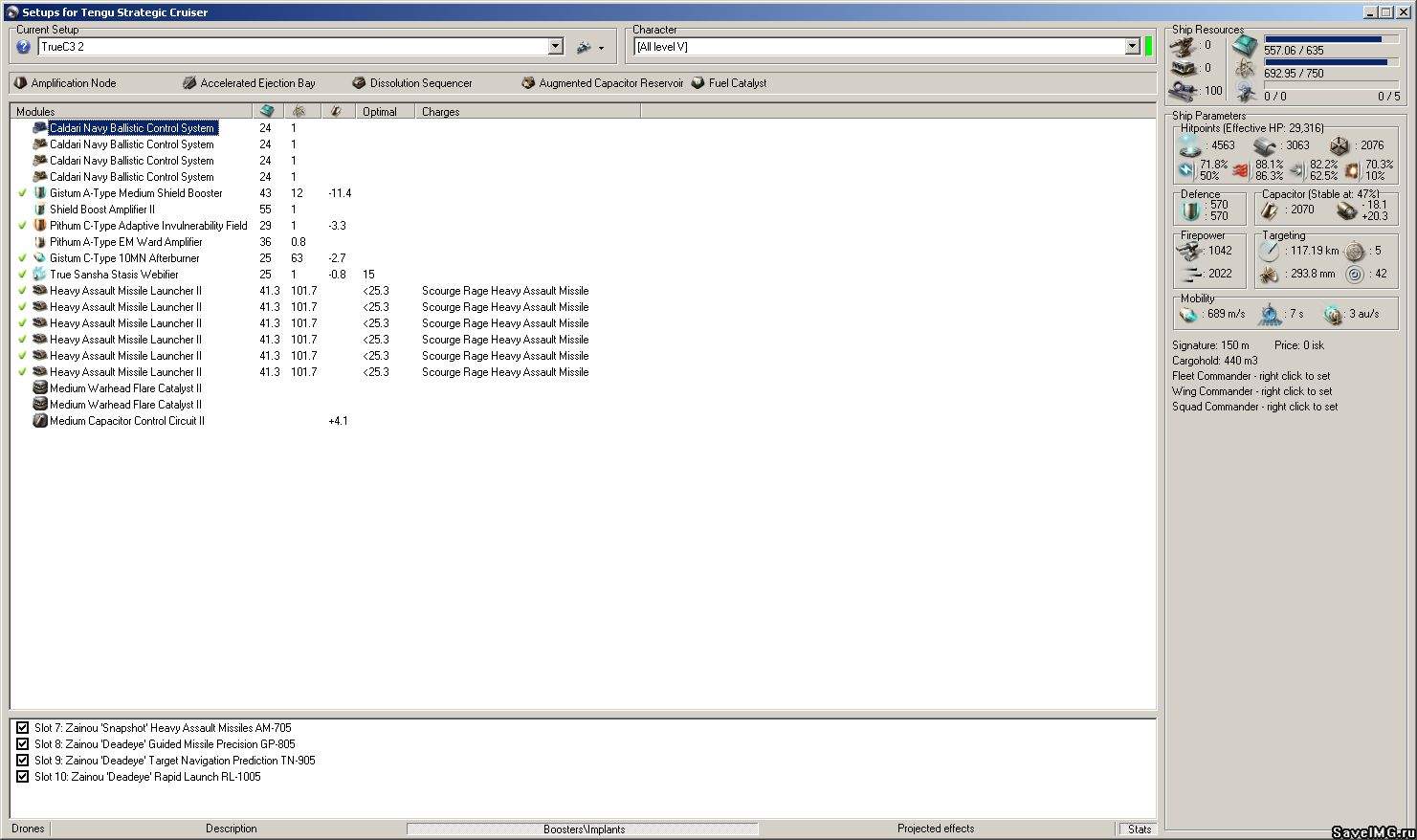Click the armor hitpoints icon
1417x840 pixels.
point(1265,145)
